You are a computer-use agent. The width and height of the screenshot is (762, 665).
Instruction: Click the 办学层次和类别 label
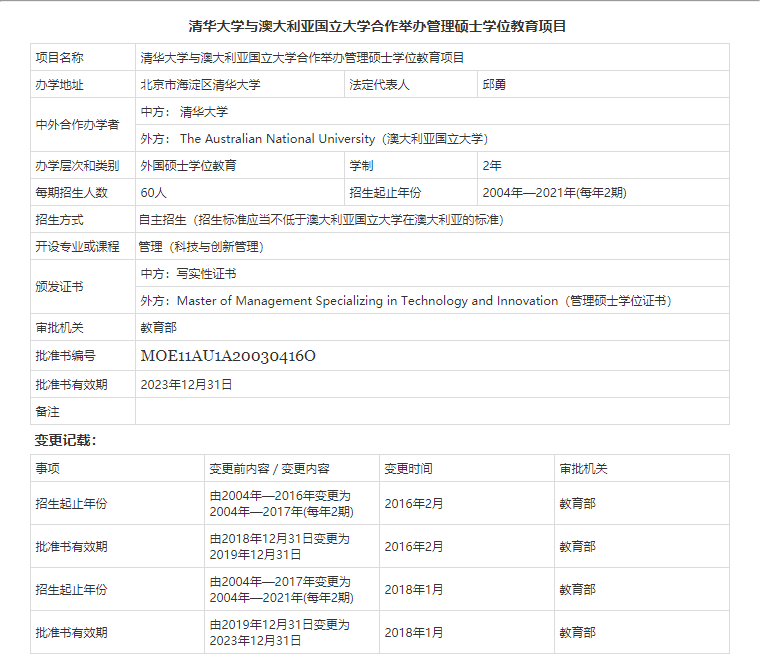tap(77, 166)
